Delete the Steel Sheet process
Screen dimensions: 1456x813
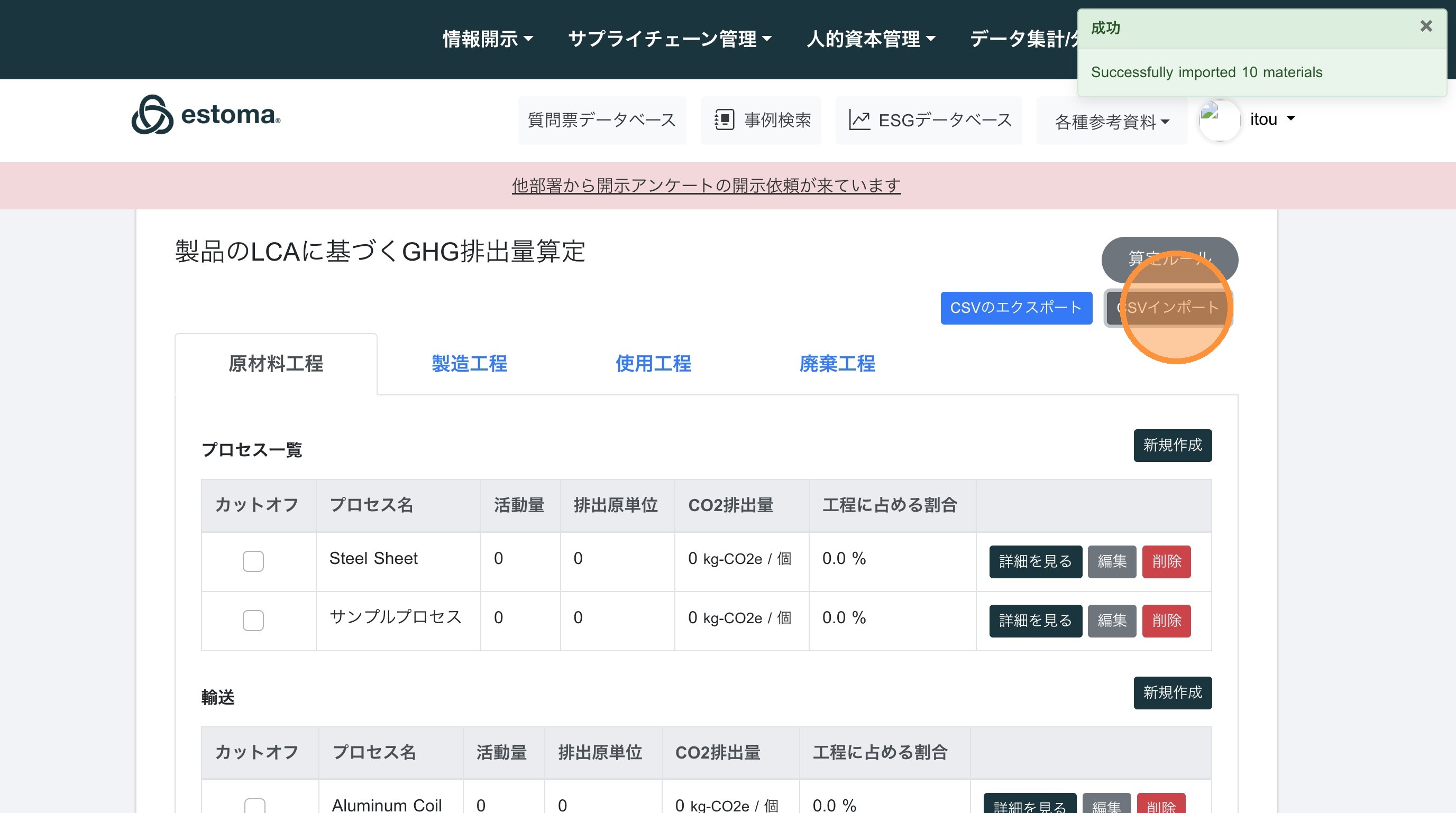click(x=1166, y=561)
